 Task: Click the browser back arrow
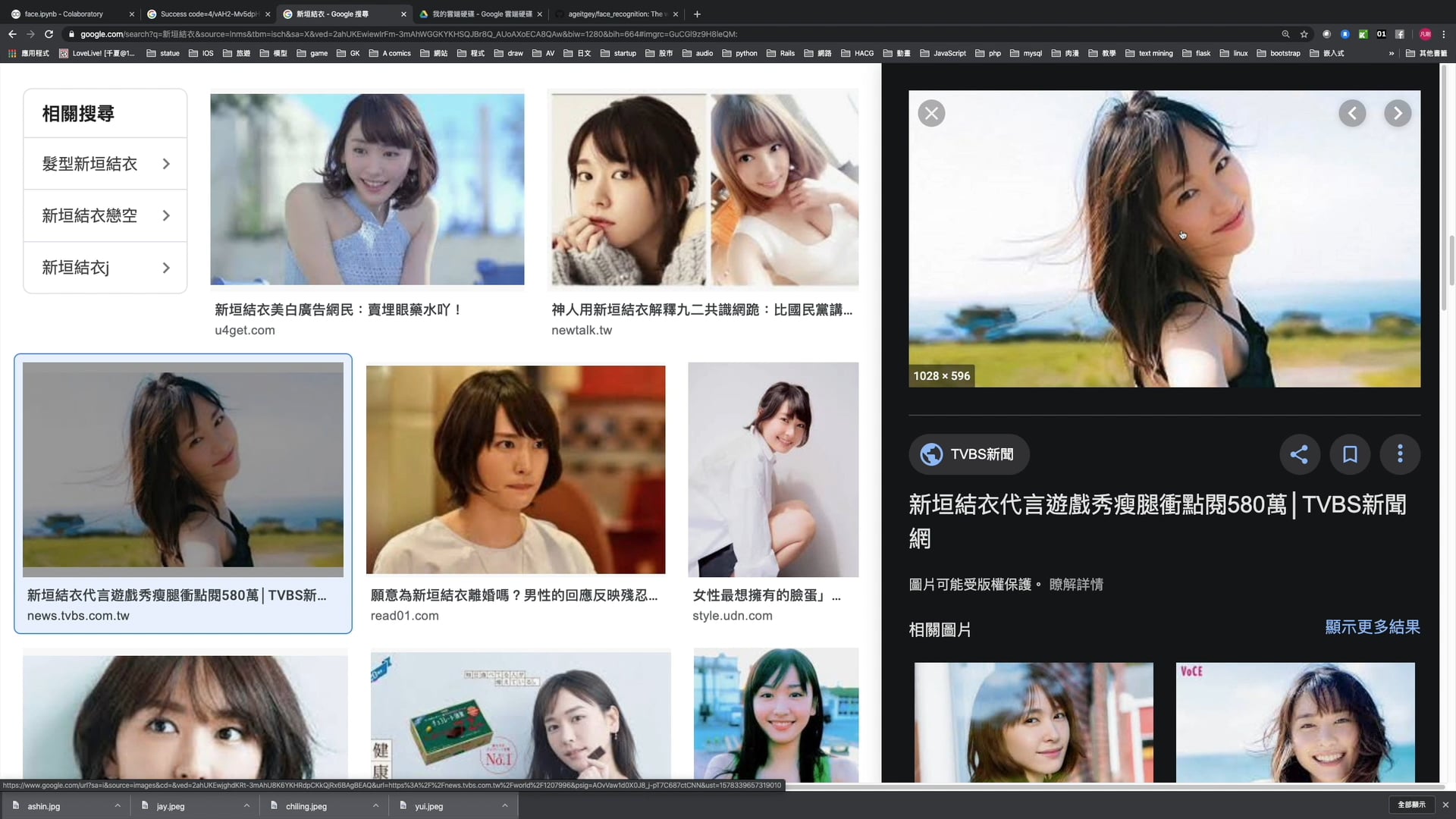point(12,34)
